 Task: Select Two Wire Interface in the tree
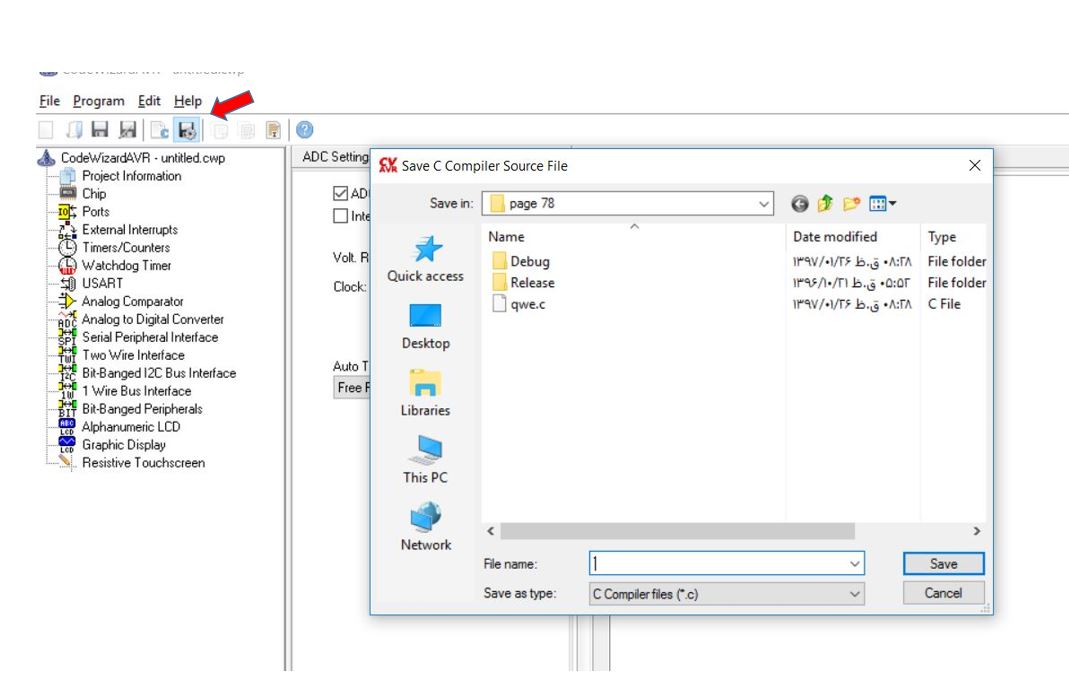[x=133, y=355]
